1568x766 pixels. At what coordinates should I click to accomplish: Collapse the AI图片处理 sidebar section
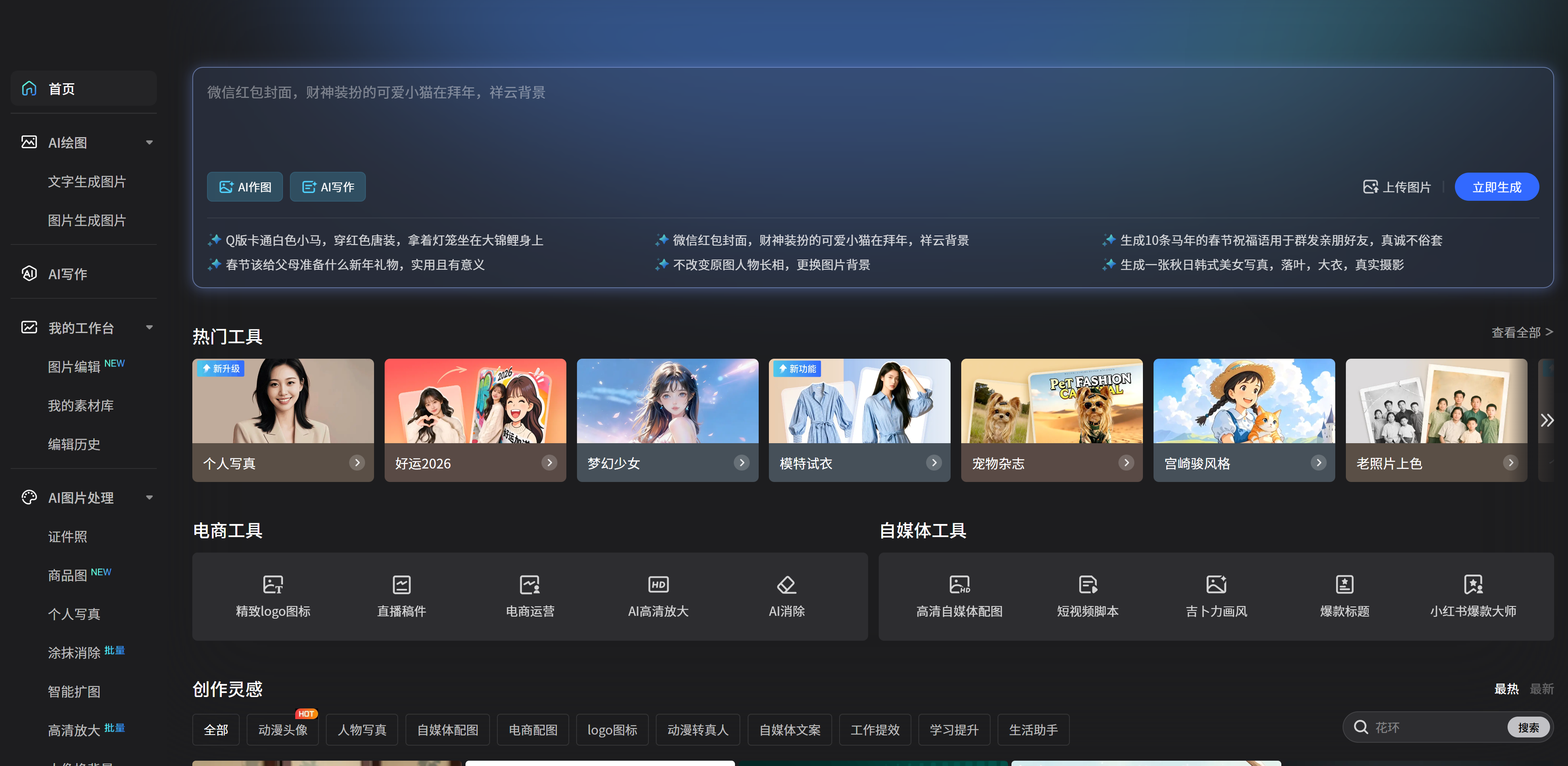[x=149, y=498]
